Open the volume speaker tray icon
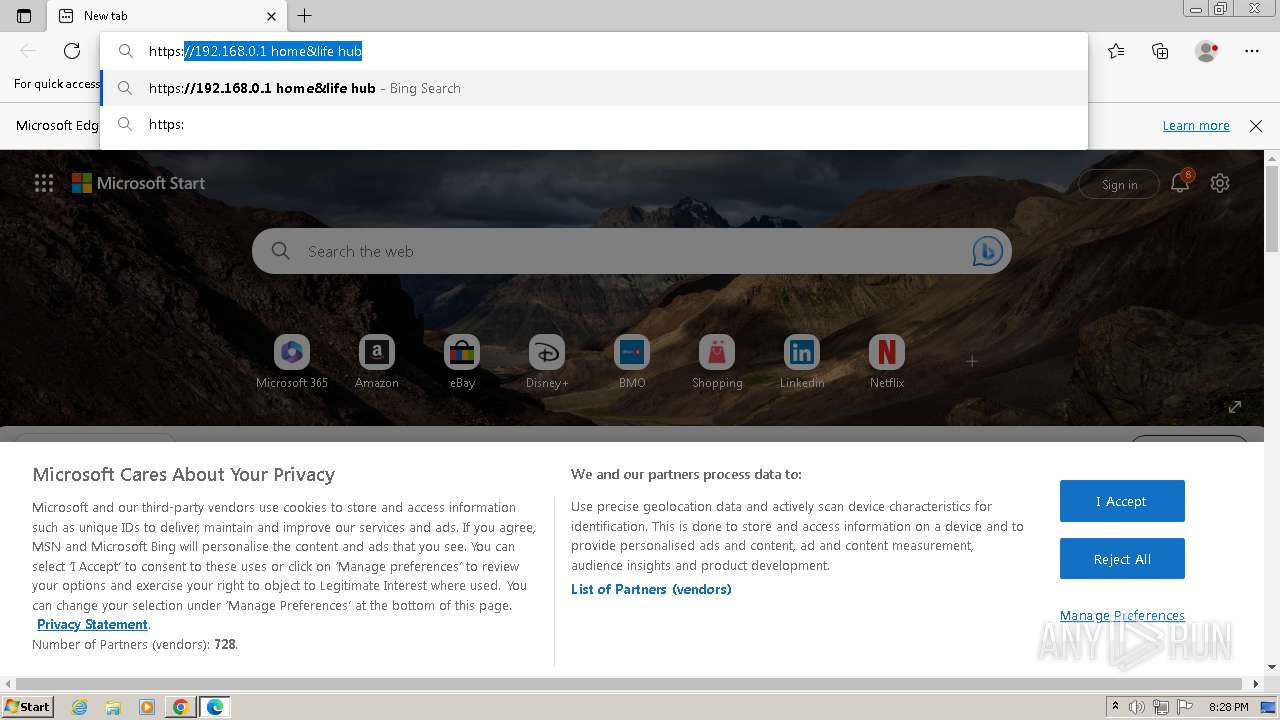Image resolution: width=1280 pixels, height=720 pixels. point(1137,707)
